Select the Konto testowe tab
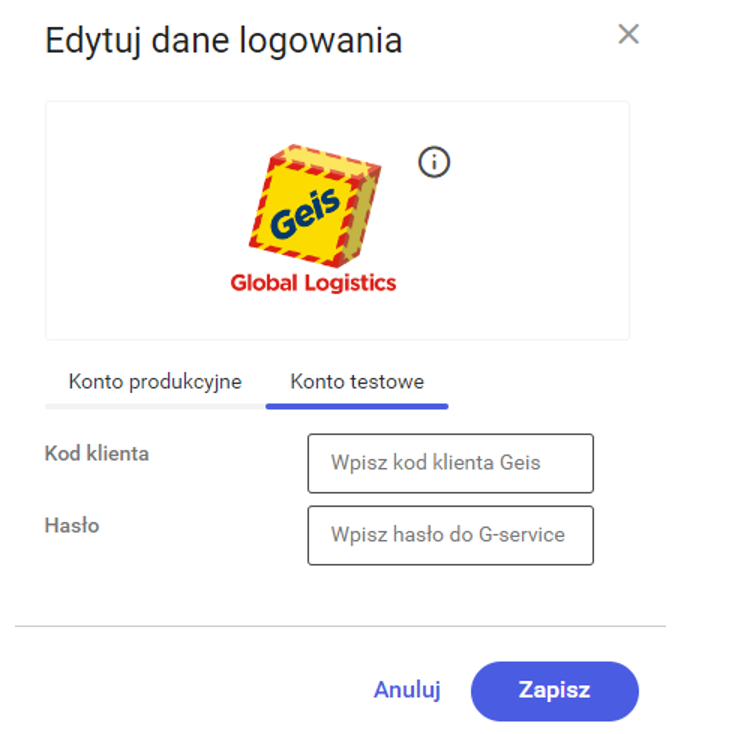 point(357,382)
